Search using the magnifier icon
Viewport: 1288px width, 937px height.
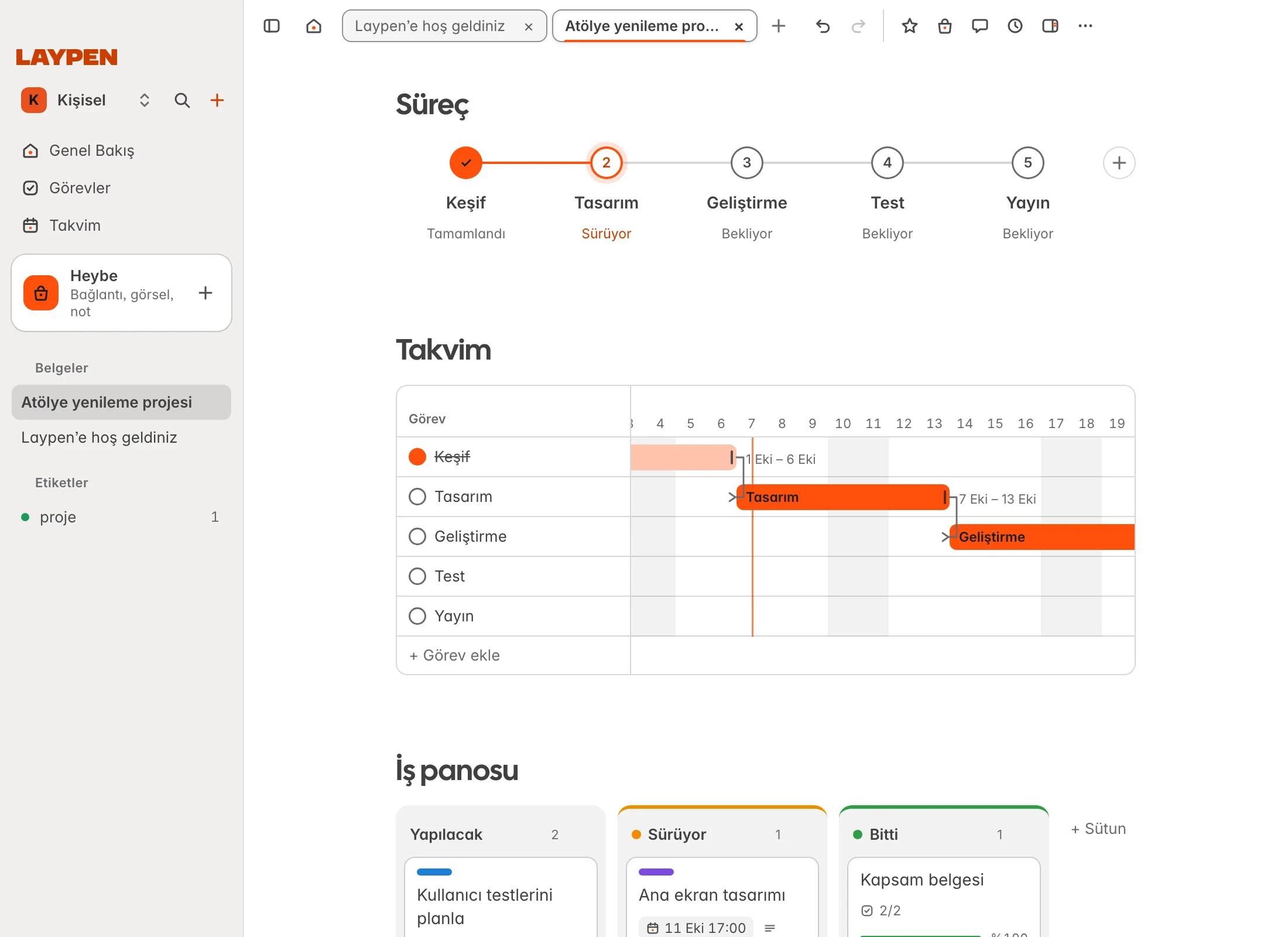[x=182, y=100]
